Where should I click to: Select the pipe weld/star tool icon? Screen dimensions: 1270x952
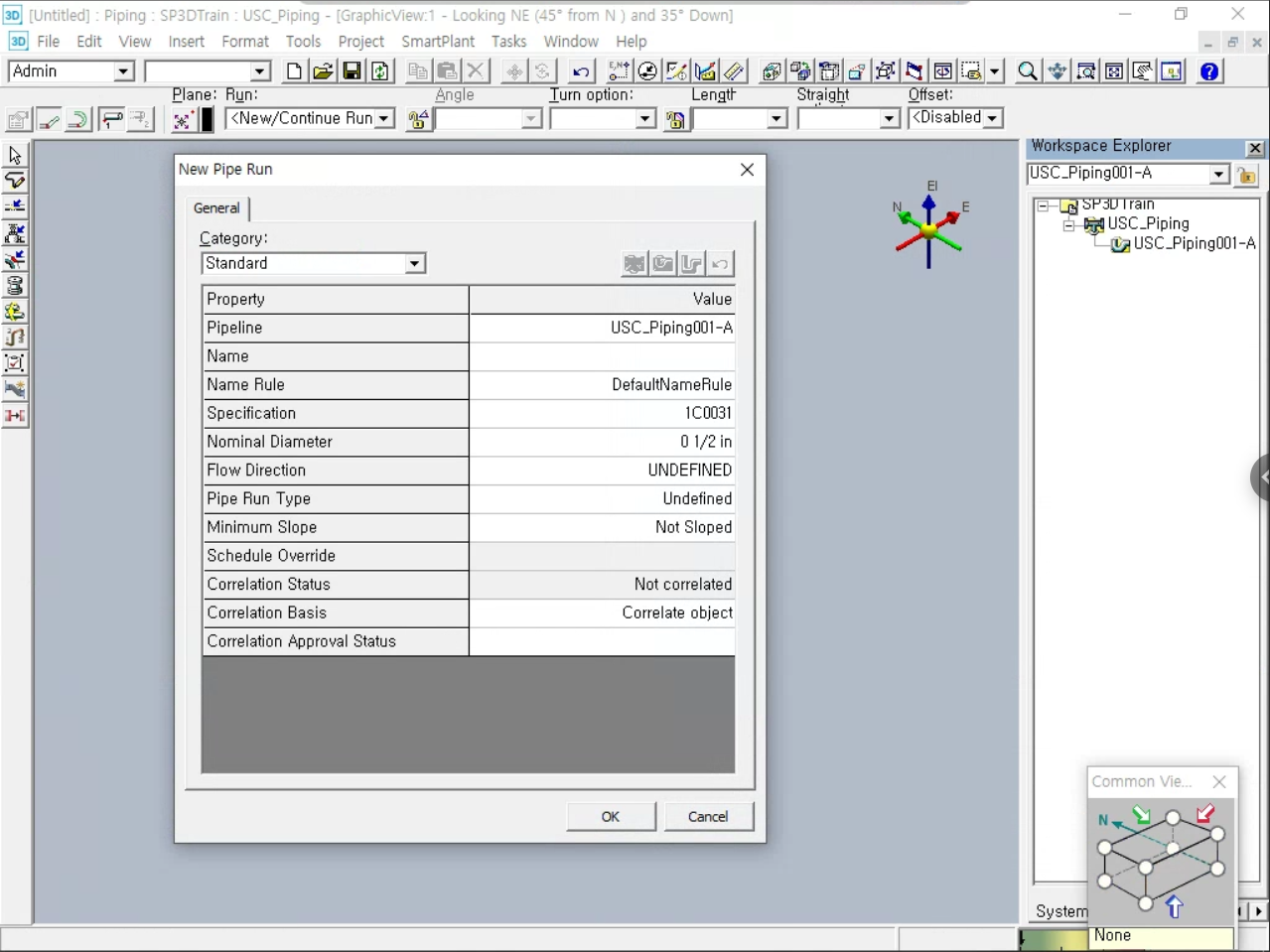point(15,389)
